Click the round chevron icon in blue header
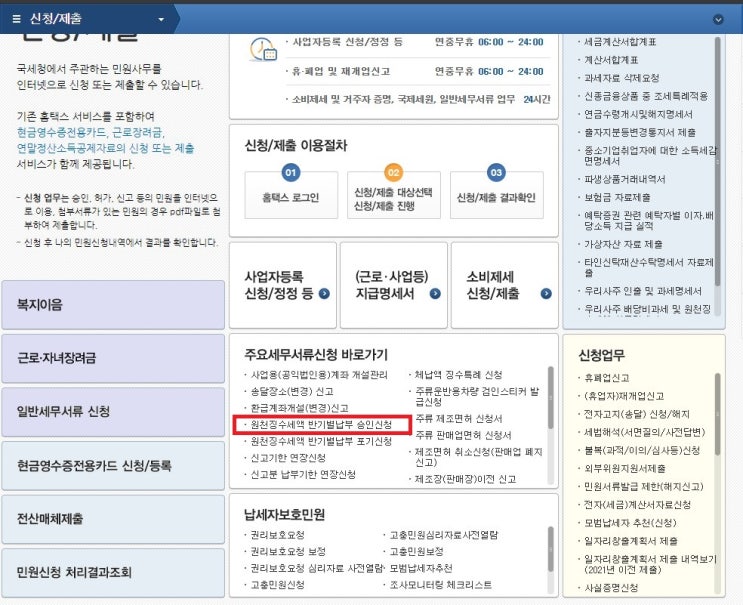The height and width of the screenshot is (605, 743). coord(718,19)
